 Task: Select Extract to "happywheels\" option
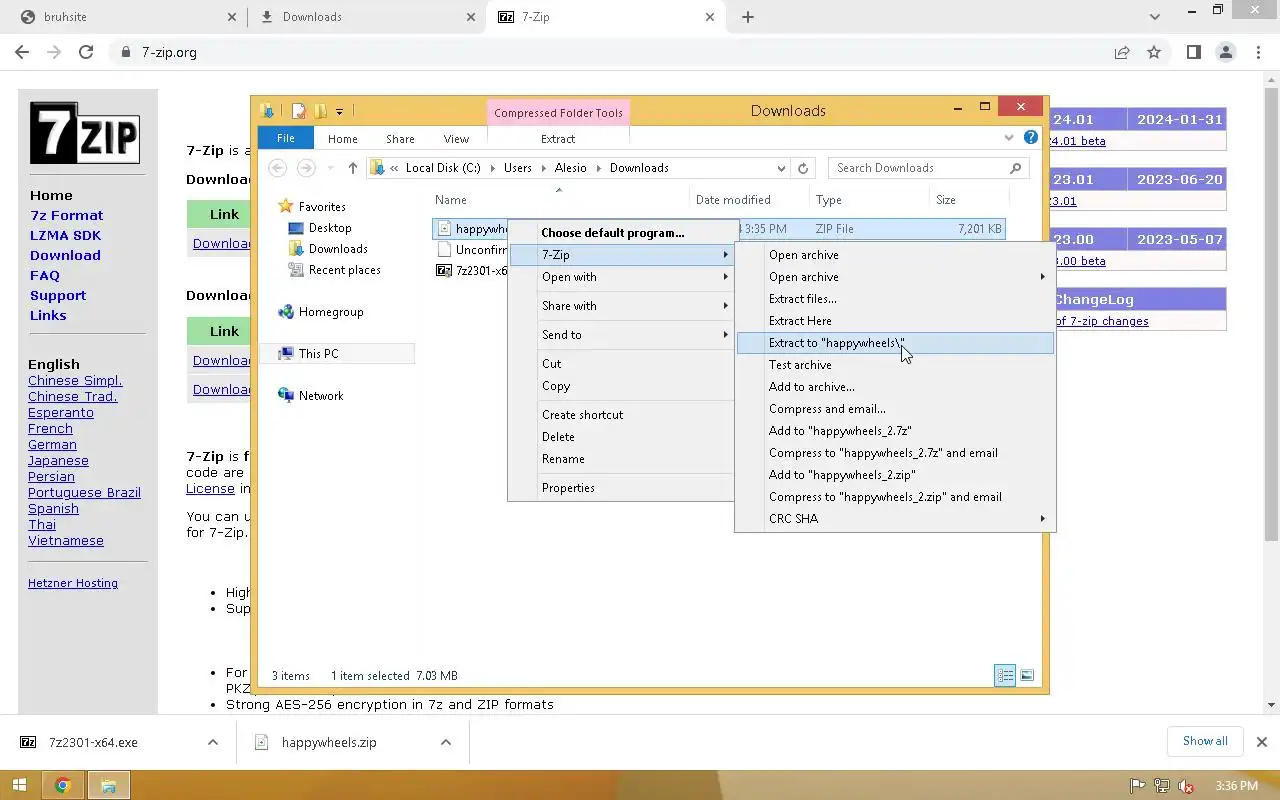click(x=895, y=343)
